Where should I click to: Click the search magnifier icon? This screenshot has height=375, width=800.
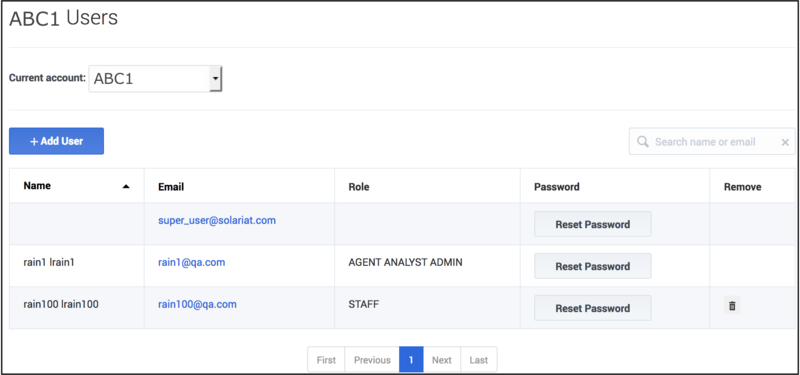tap(643, 141)
